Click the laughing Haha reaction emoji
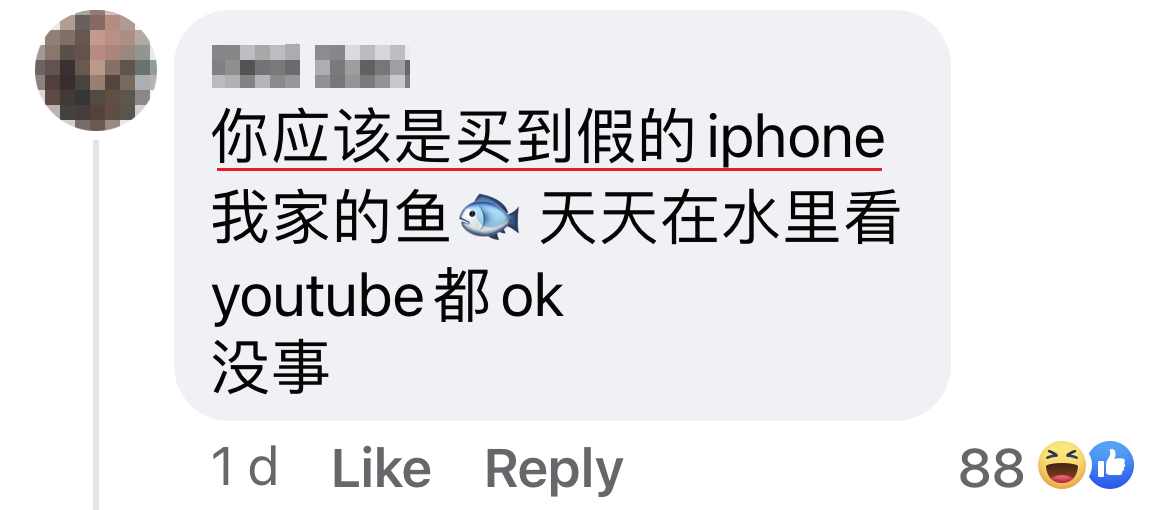Screen dimensions: 1170x510 click(x=1063, y=466)
